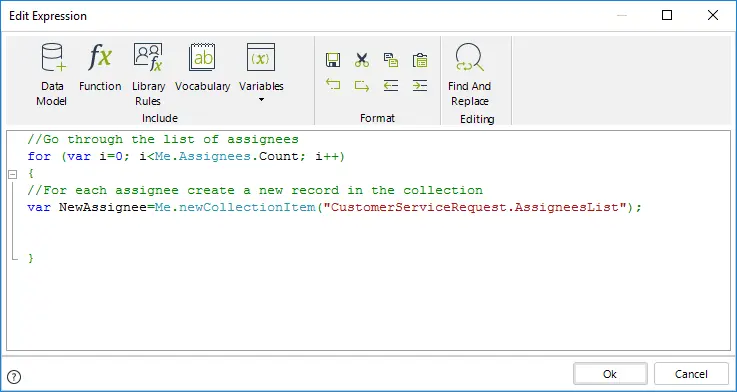The width and height of the screenshot is (737, 392).
Task: Confirm the expression with Ok
Action: pos(610,374)
